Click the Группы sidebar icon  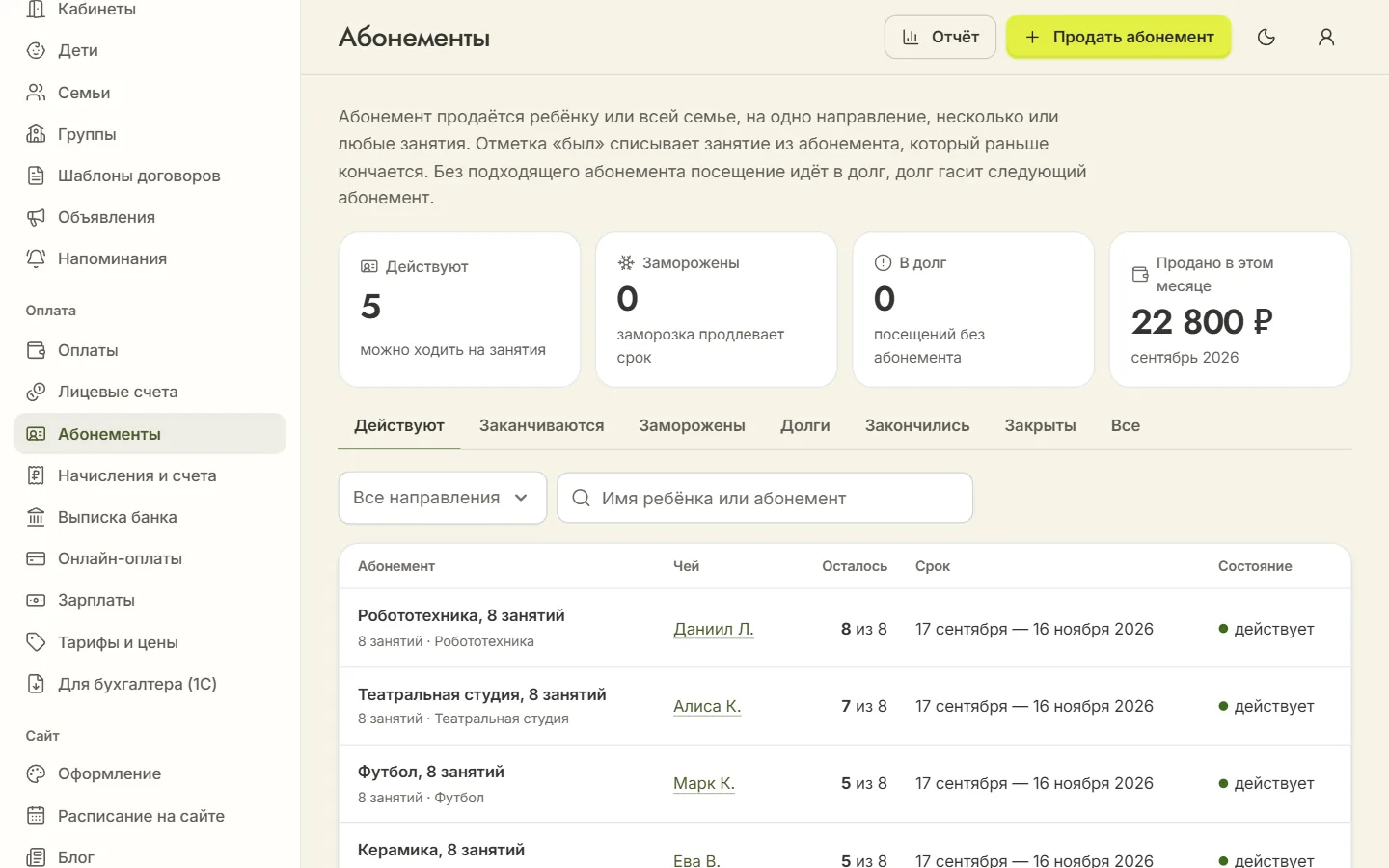(36, 134)
